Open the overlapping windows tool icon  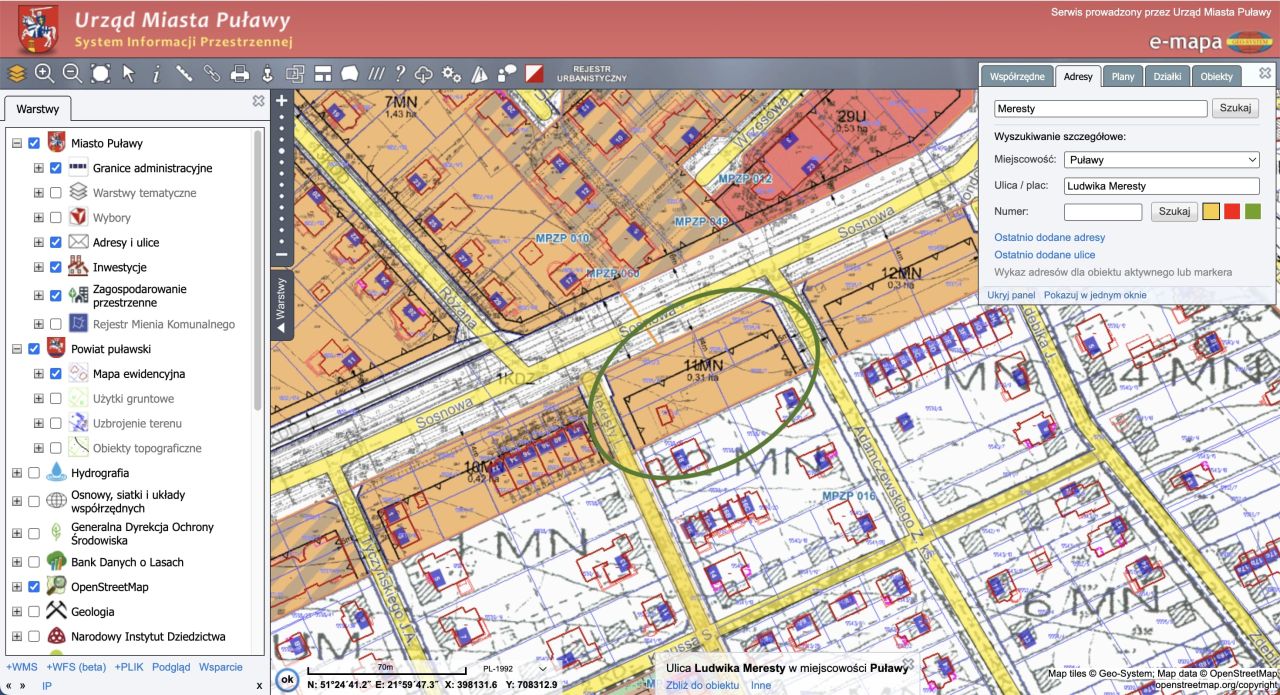point(295,73)
